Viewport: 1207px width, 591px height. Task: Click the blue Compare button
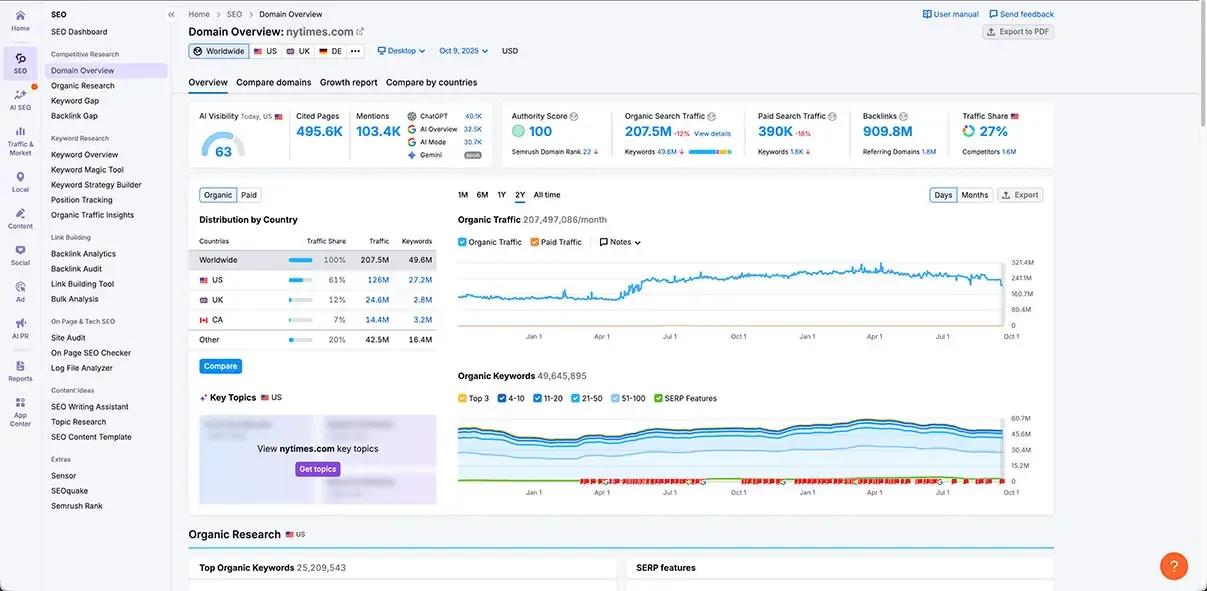[220, 366]
